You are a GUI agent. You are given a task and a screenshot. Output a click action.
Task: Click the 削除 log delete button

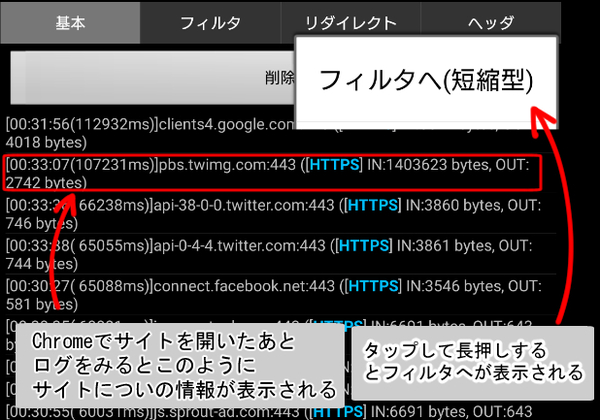[x=153, y=78]
